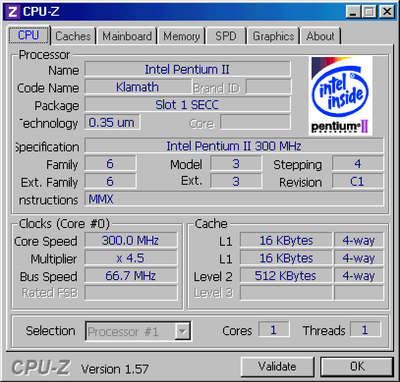Screen dimensions: 400x382
Task: Minimize the CPU-Z window
Action: [354, 12]
